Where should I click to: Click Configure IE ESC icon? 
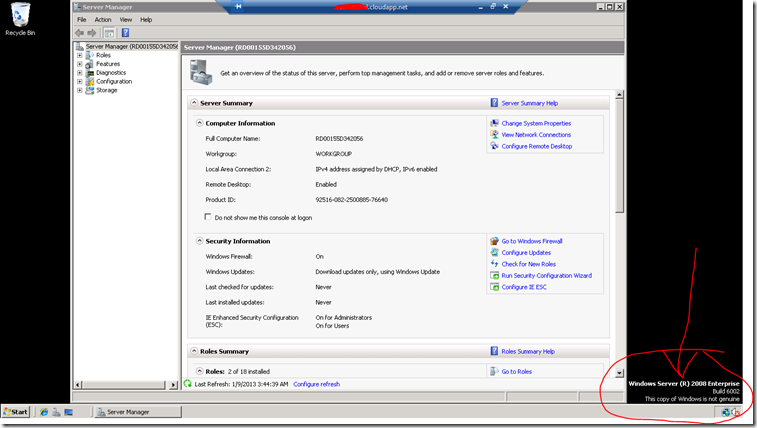pos(494,287)
